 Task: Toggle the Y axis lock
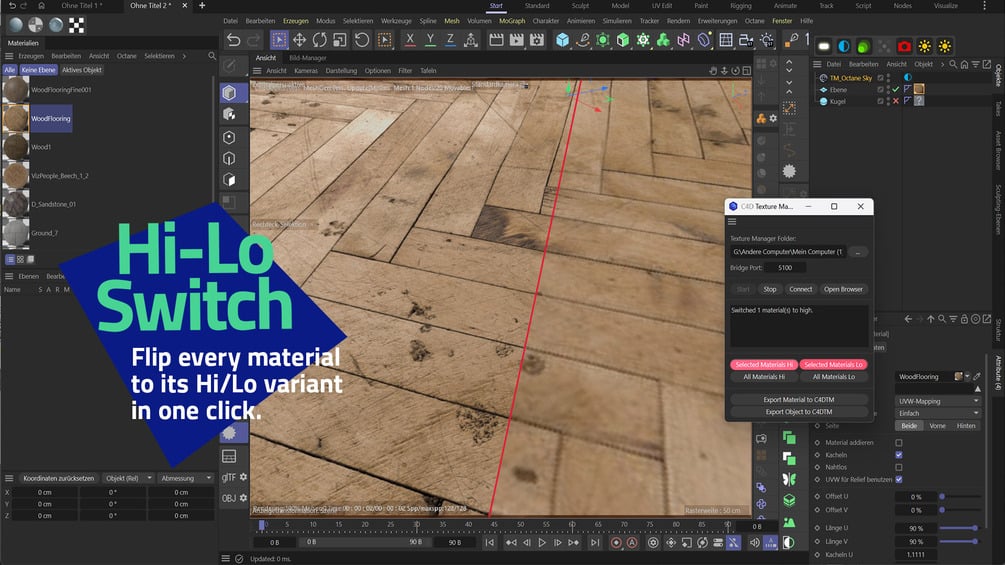(430, 40)
